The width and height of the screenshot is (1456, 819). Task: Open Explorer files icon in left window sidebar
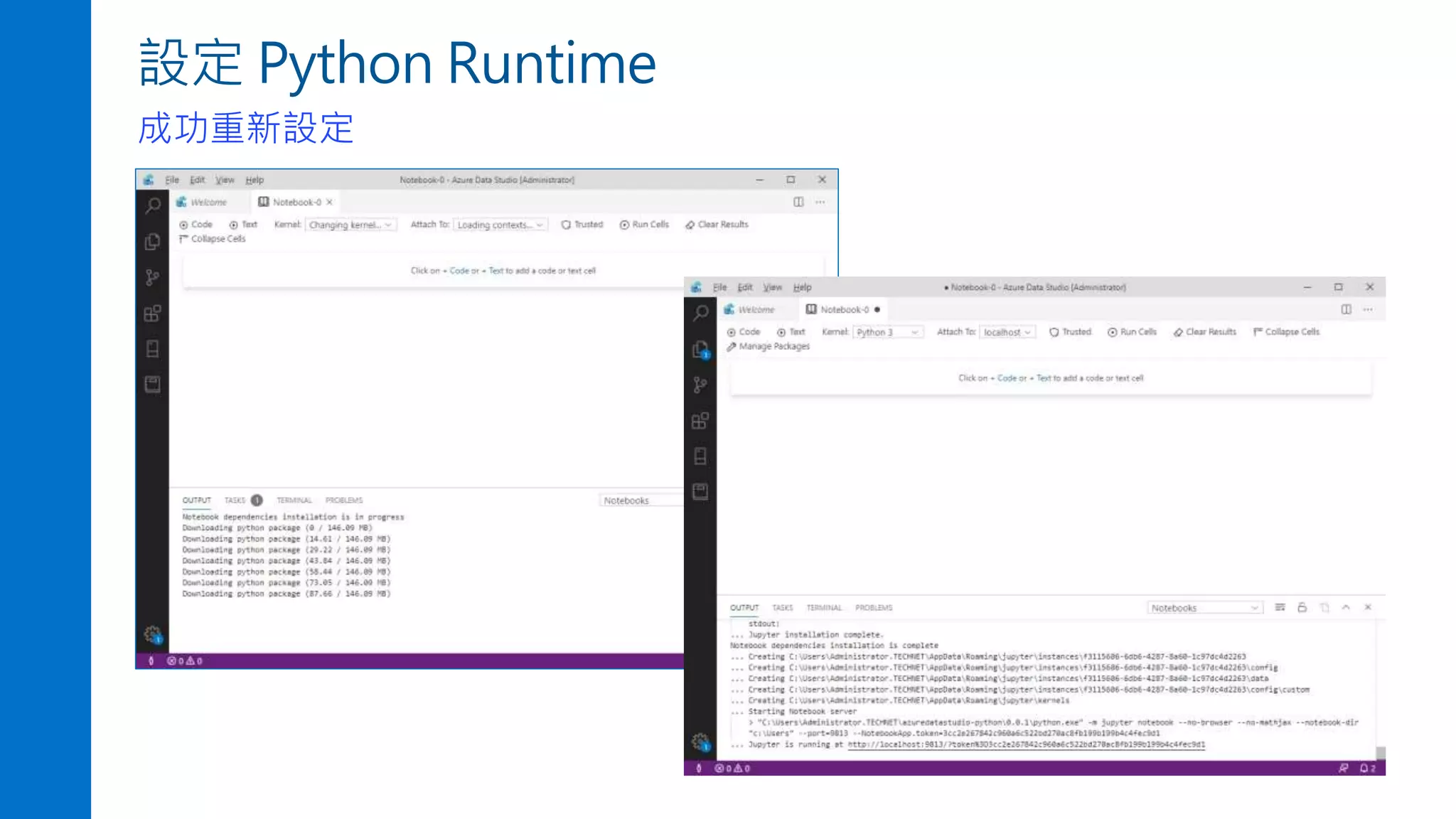click(152, 242)
